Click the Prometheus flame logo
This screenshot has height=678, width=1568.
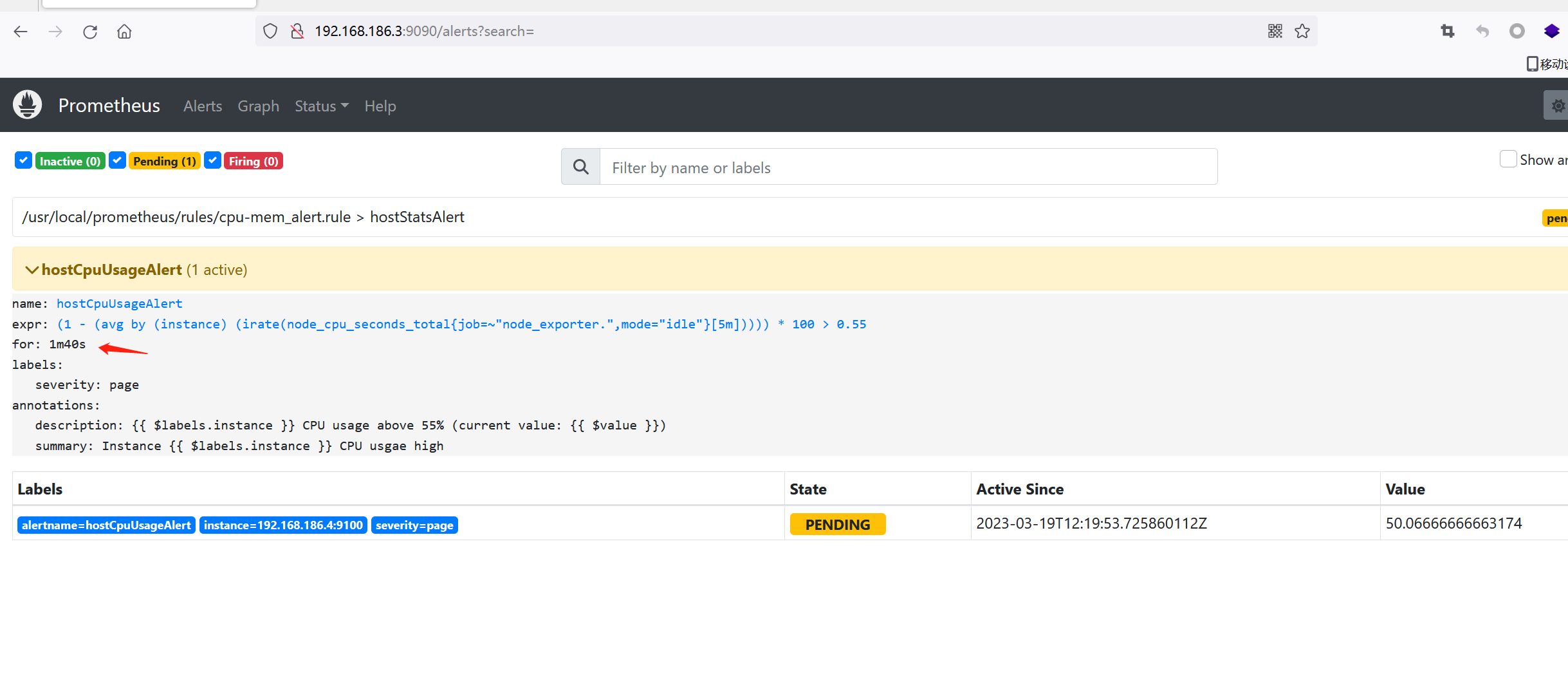tap(28, 105)
